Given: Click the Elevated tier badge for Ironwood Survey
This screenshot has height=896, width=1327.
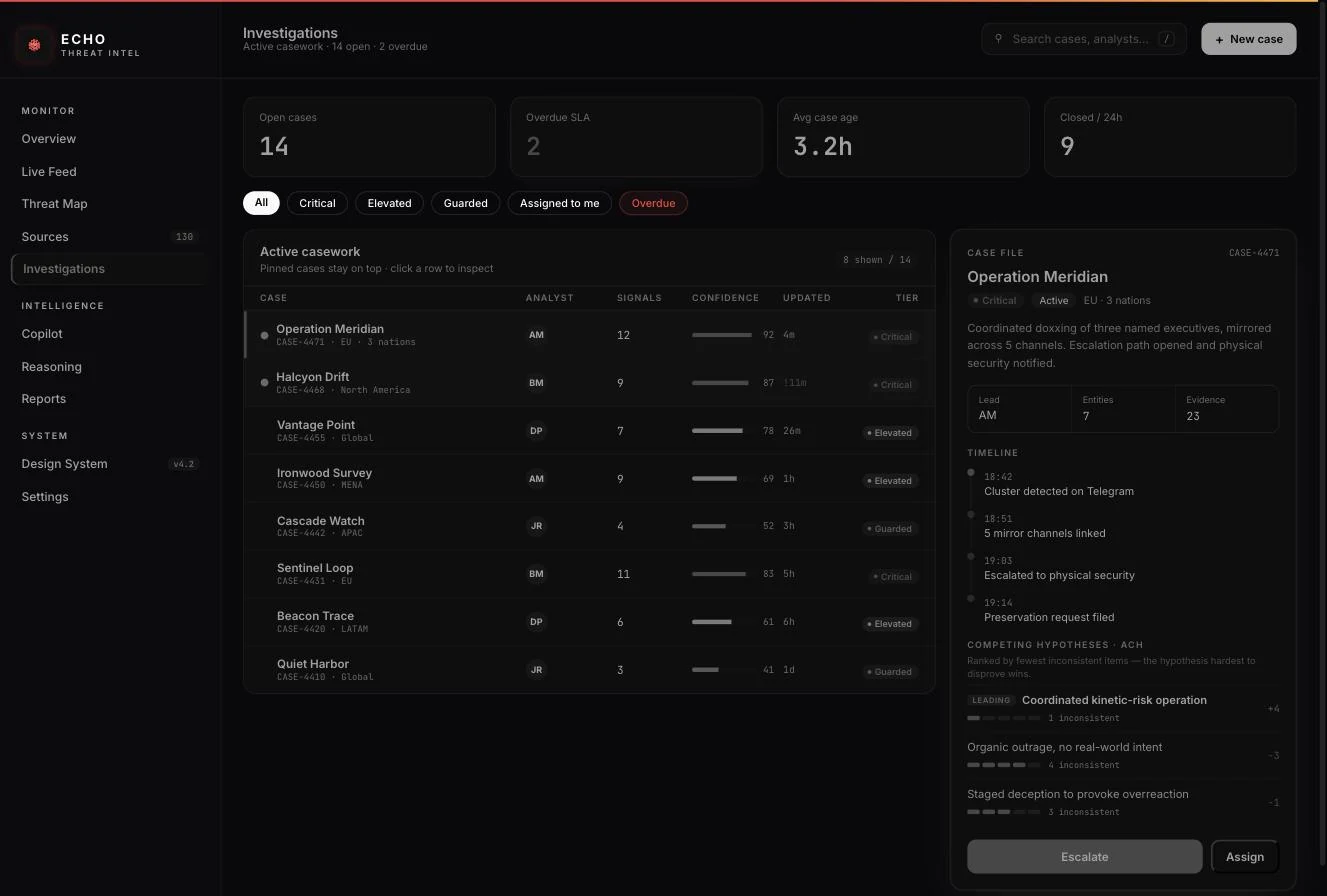Looking at the screenshot, I should coord(891,481).
